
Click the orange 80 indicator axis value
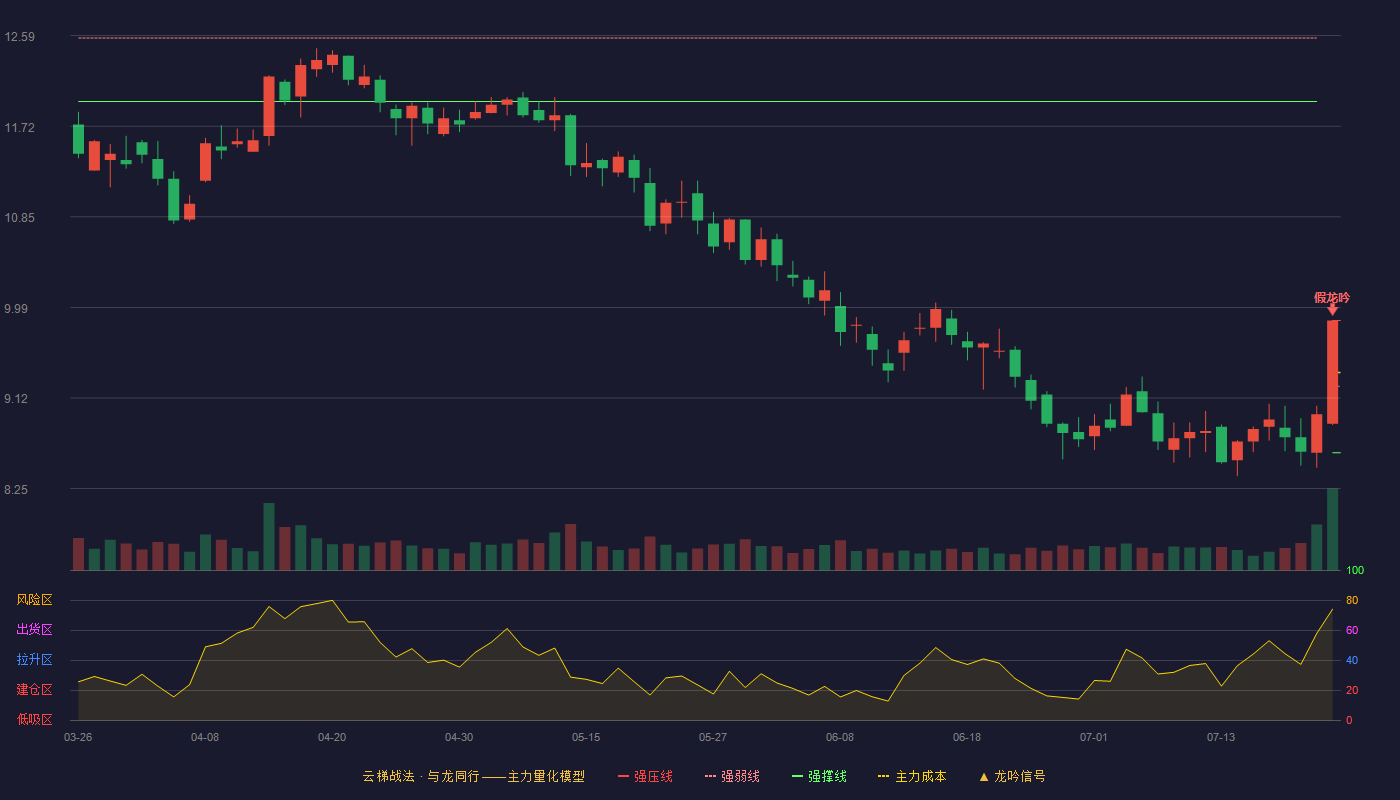point(1352,600)
